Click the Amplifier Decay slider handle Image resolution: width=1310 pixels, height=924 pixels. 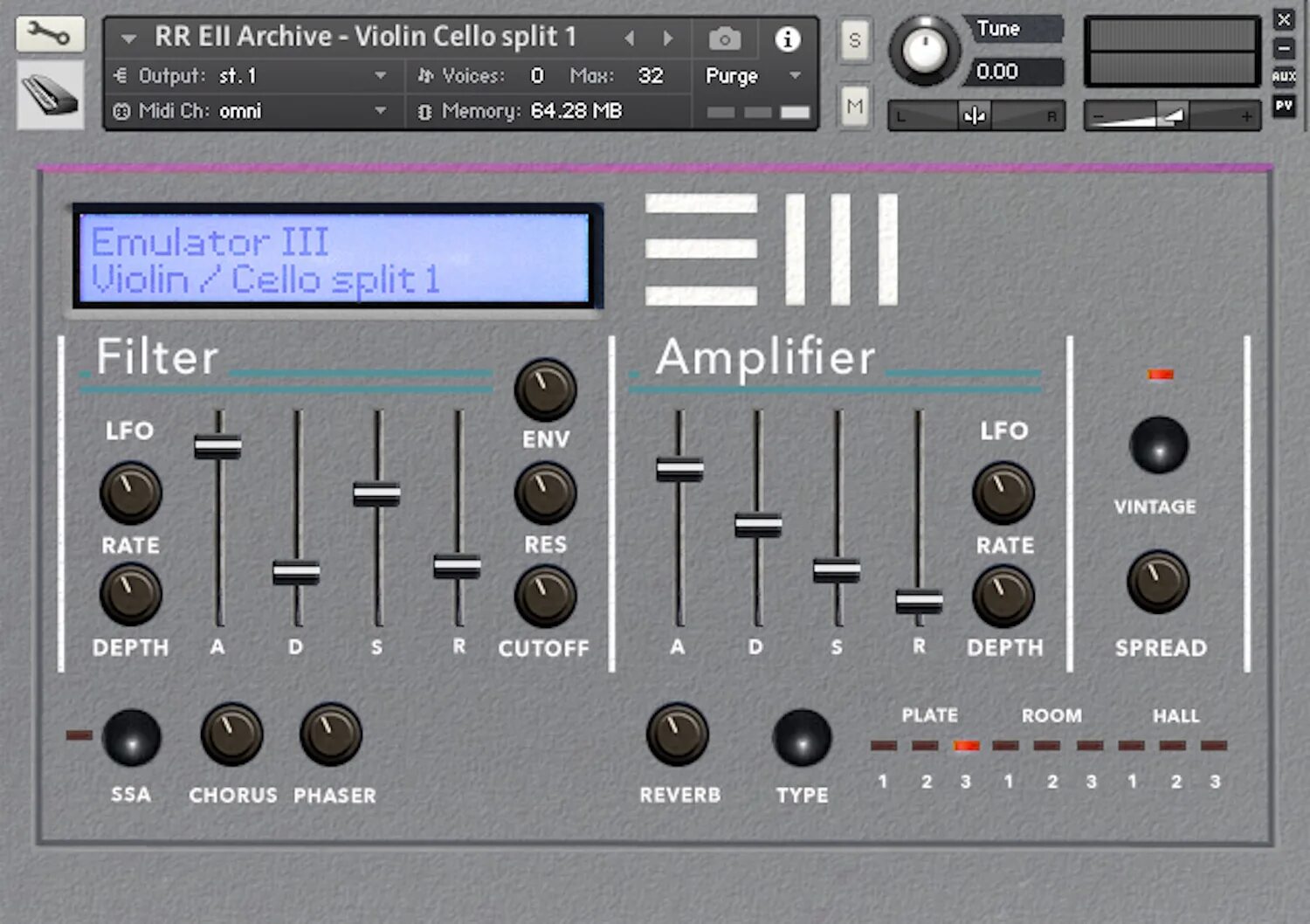coord(758,525)
